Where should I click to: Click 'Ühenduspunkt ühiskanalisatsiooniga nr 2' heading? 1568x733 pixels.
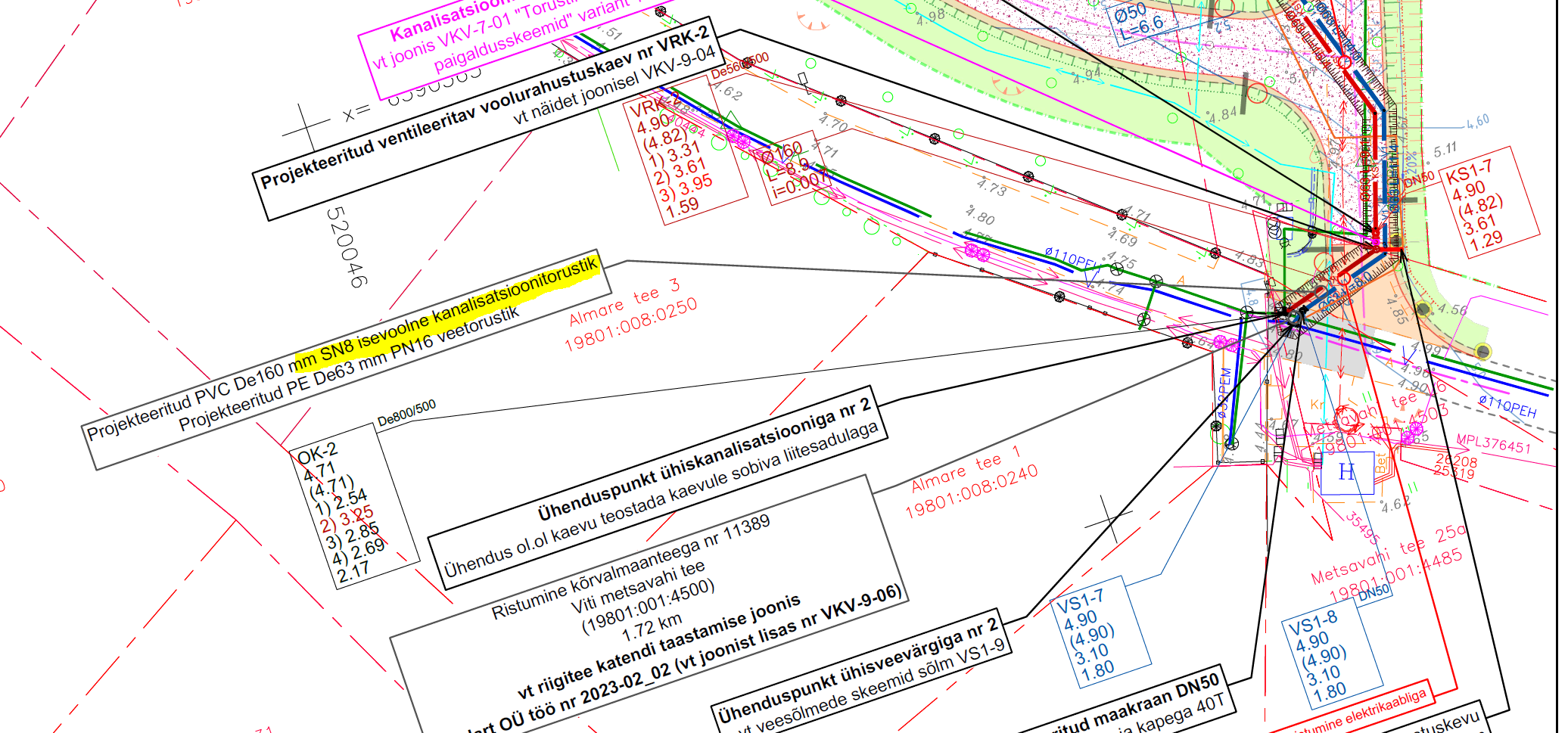pos(705,459)
